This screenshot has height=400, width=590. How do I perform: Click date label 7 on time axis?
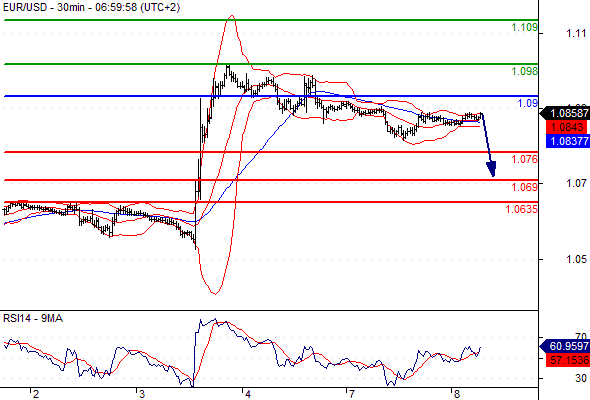pyautogui.click(x=351, y=394)
